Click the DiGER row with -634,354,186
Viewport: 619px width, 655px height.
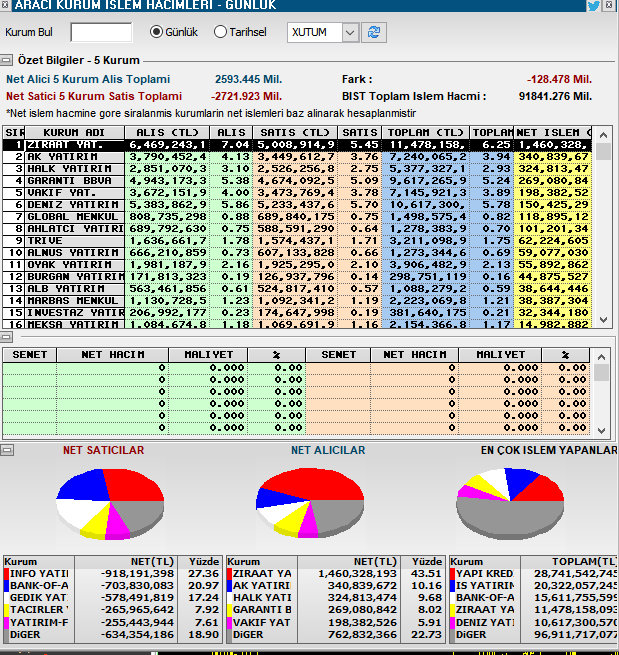coord(112,635)
